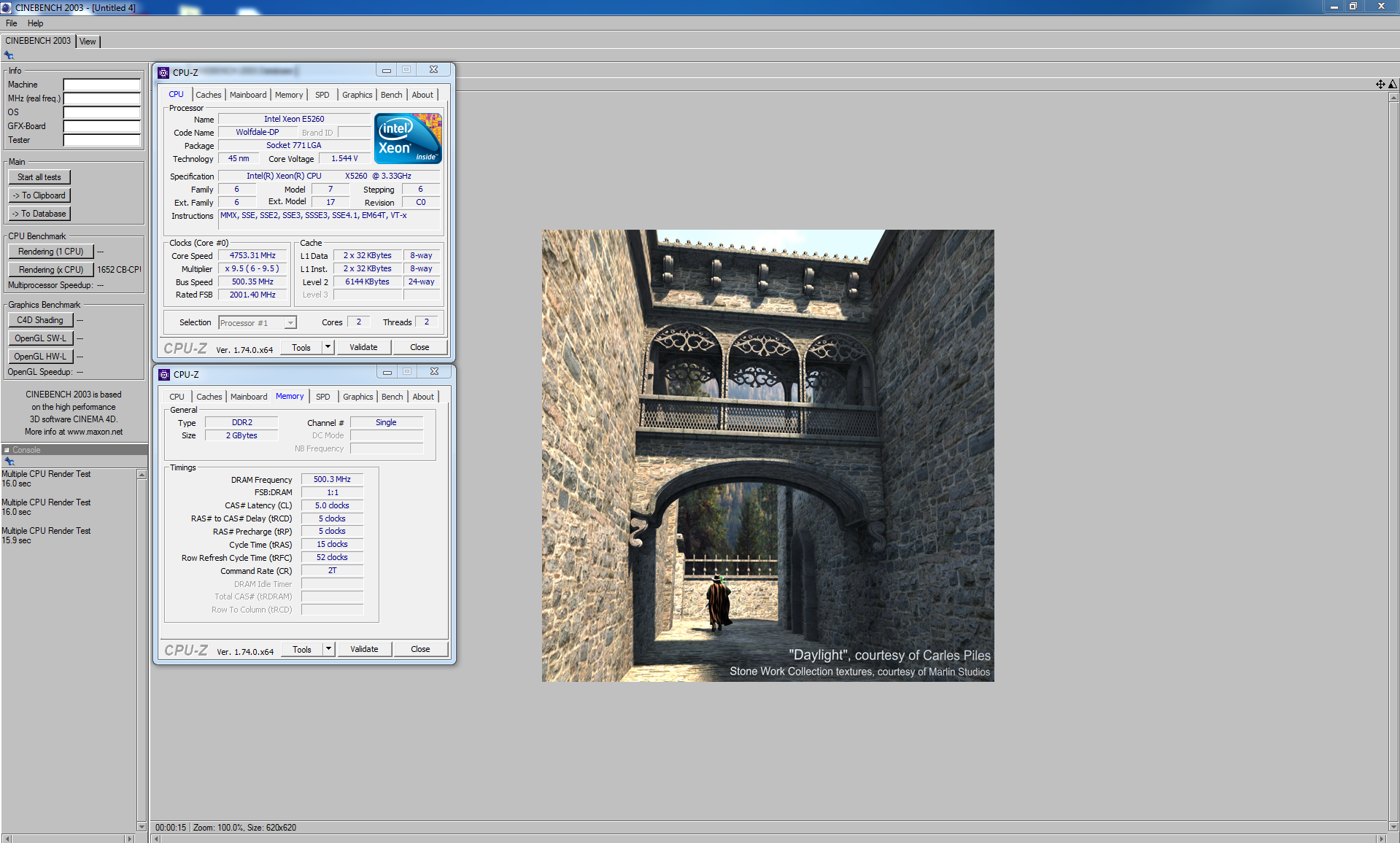Open Bench tab in lower CPU-Z window
Screen dimensions: 1400x843
click(392, 397)
